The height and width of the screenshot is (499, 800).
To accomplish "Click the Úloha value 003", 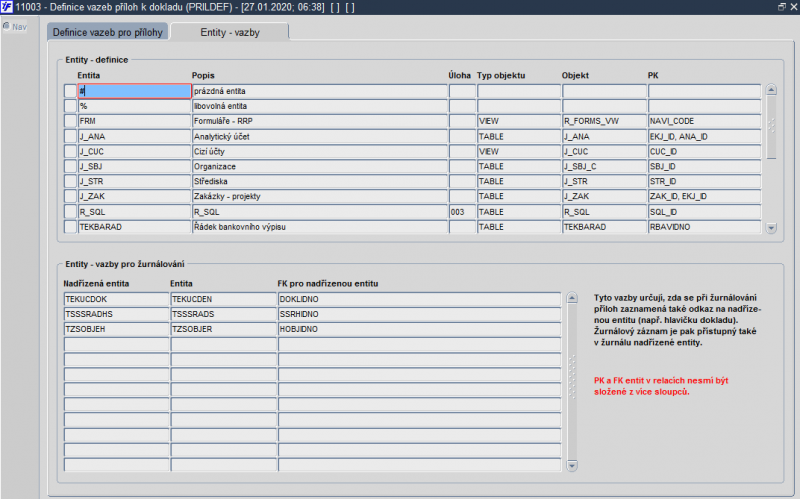I will point(462,212).
